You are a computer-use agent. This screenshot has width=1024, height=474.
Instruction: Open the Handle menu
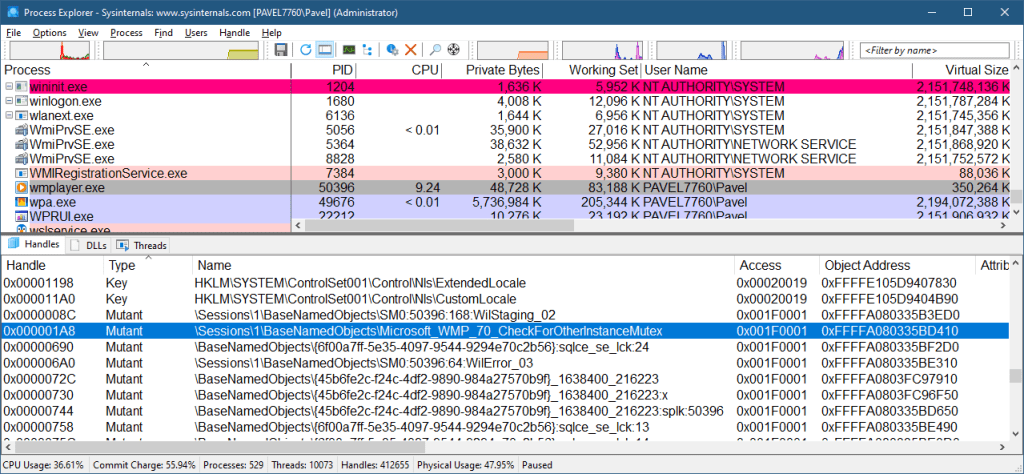tap(234, 33)
